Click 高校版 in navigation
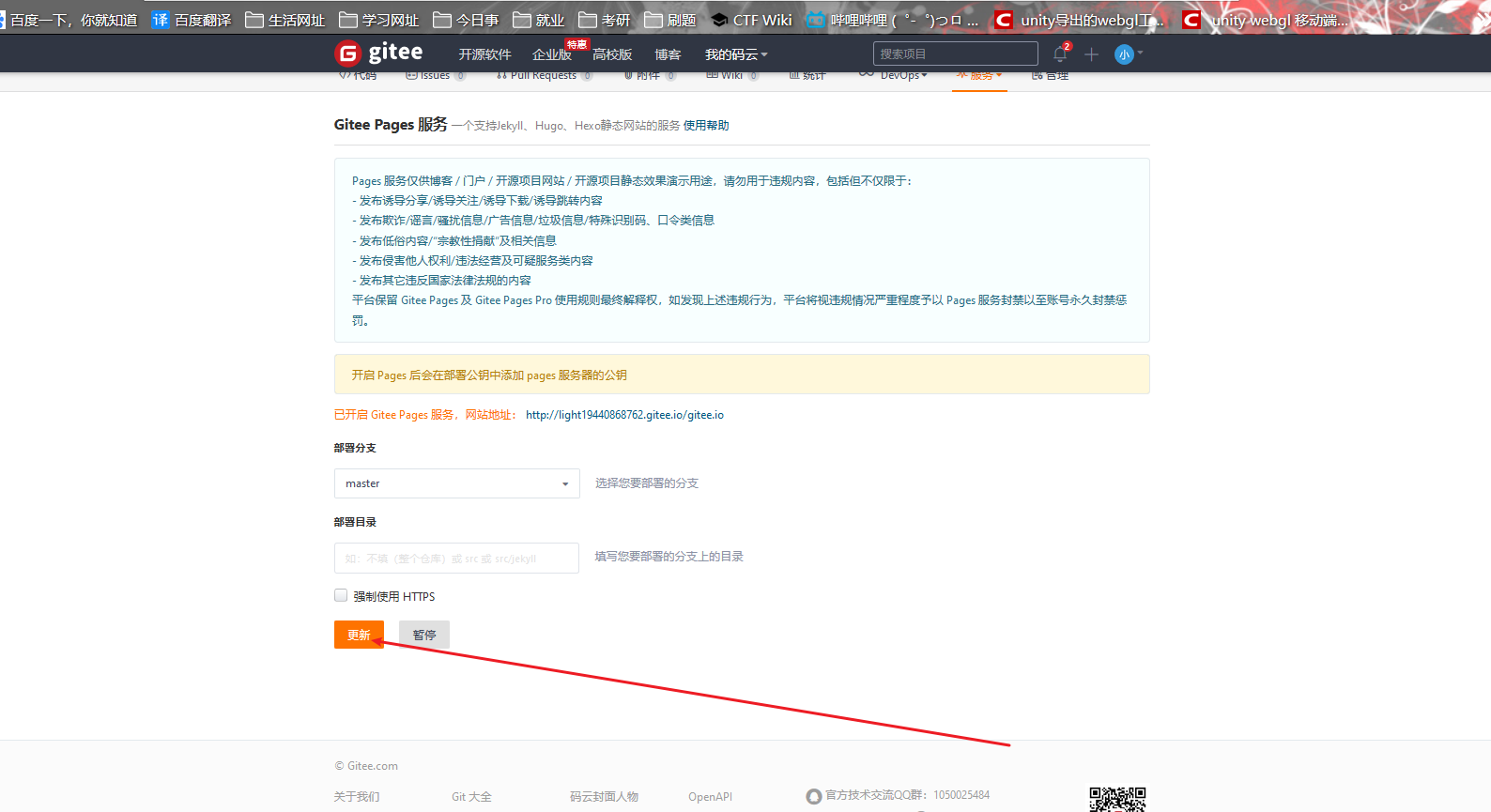Viewport: 1491px width, 812px height. [x=612, y=54]
